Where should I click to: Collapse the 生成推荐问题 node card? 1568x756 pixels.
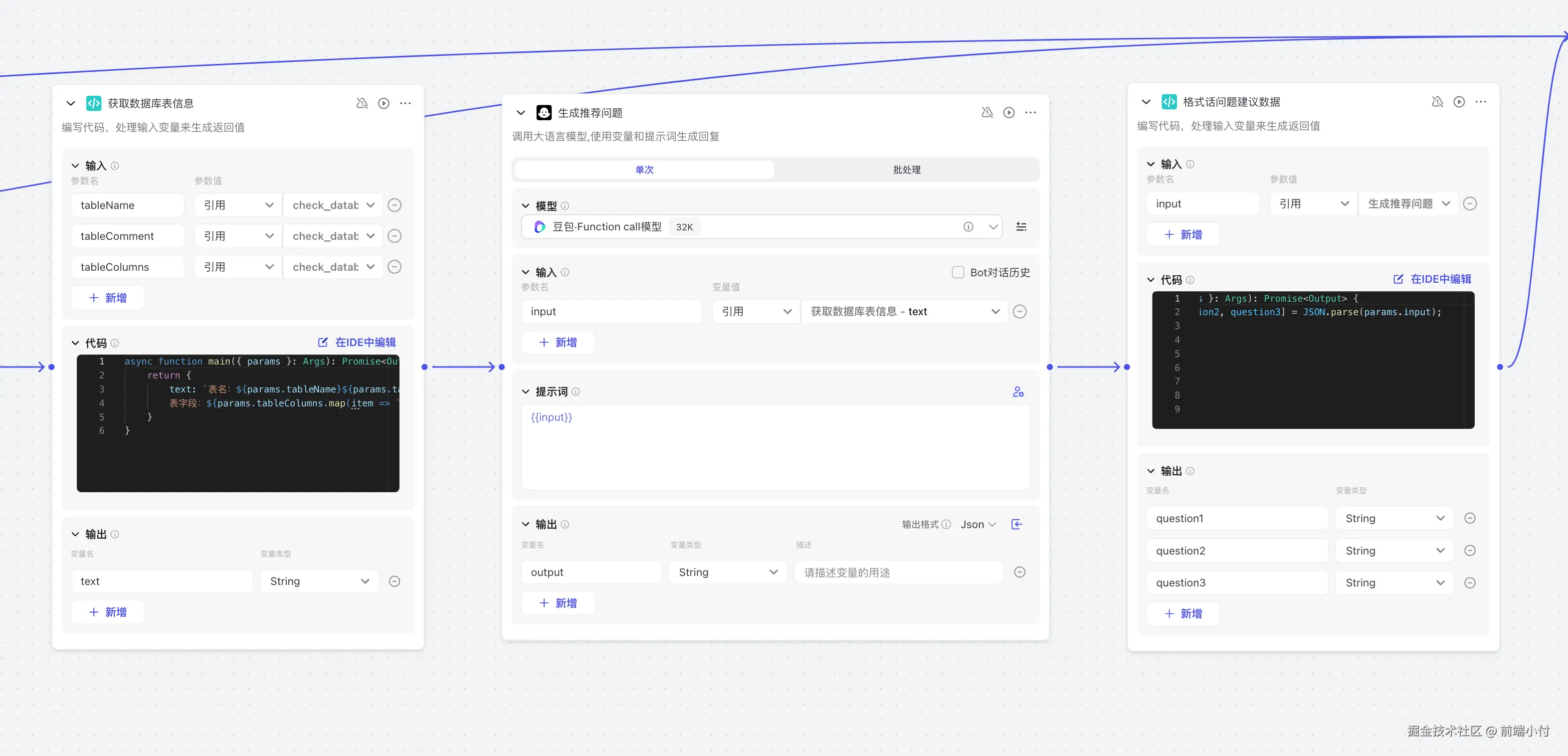click(x=521, y=113)
